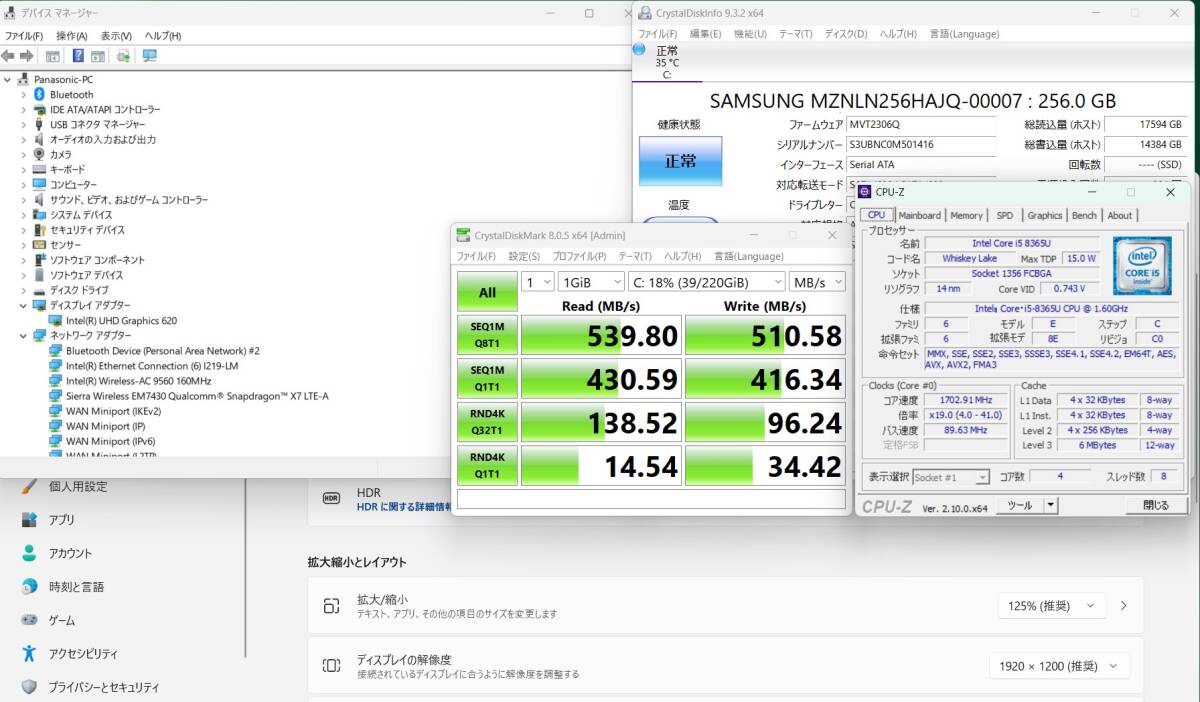Image resolution: width=1200 pixels, height=702 pixels.
Task: Switch to the Graphics tab in CPU-Z
Action: click(x=1044, y=215)
